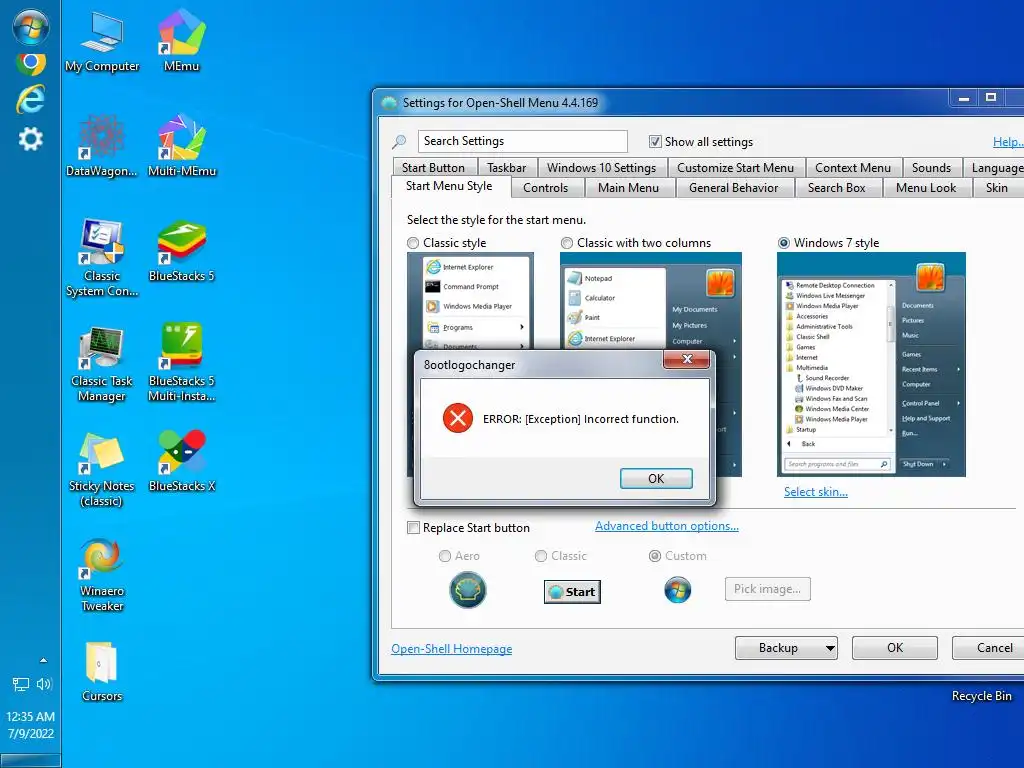Open the My Computer desktop icon
This screenshot has height=768, width=1024.
click(102, 42)
